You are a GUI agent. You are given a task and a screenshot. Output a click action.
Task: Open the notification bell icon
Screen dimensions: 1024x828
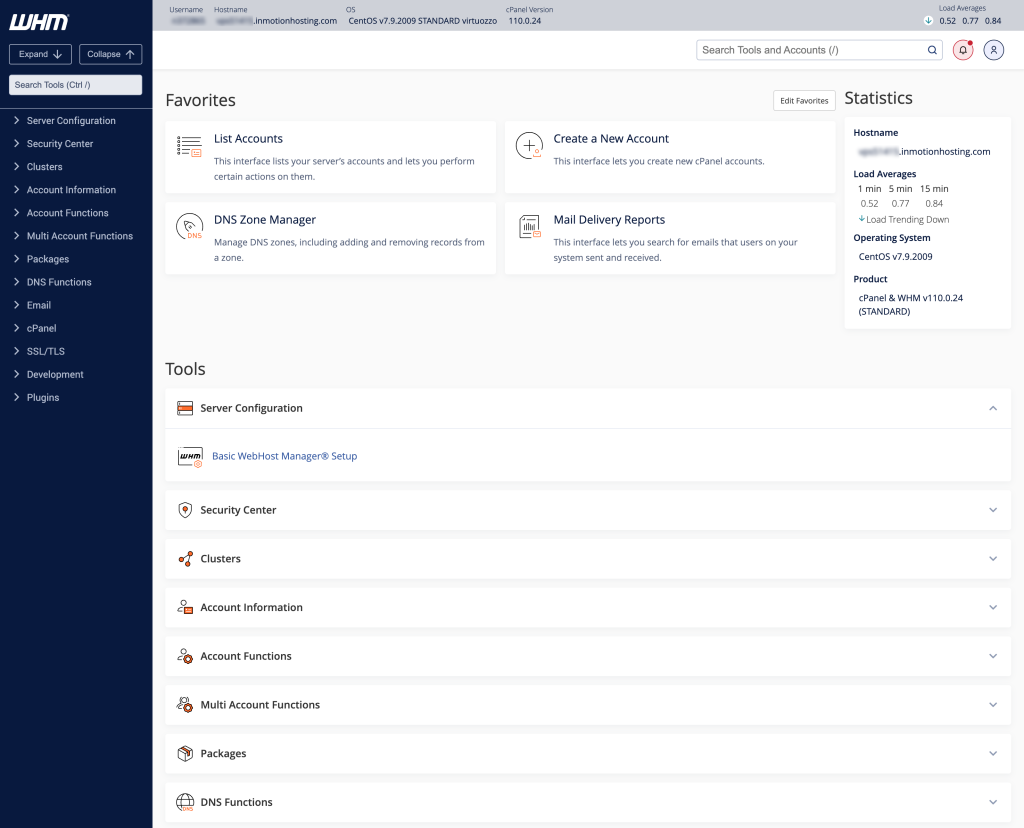(962, 49)
